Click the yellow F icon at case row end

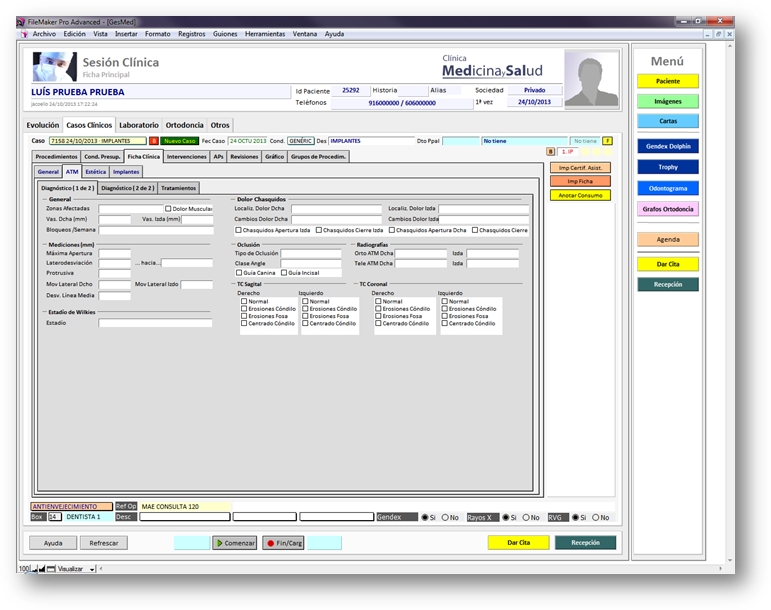click(608, 141)
